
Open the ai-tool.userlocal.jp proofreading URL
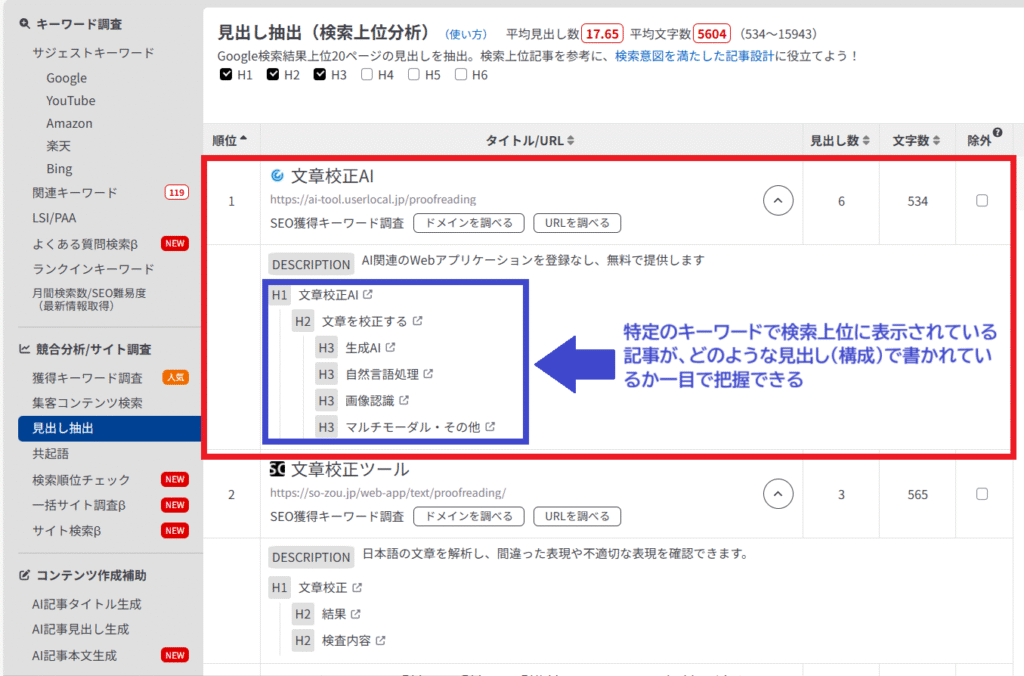click(x=373, y=199)
